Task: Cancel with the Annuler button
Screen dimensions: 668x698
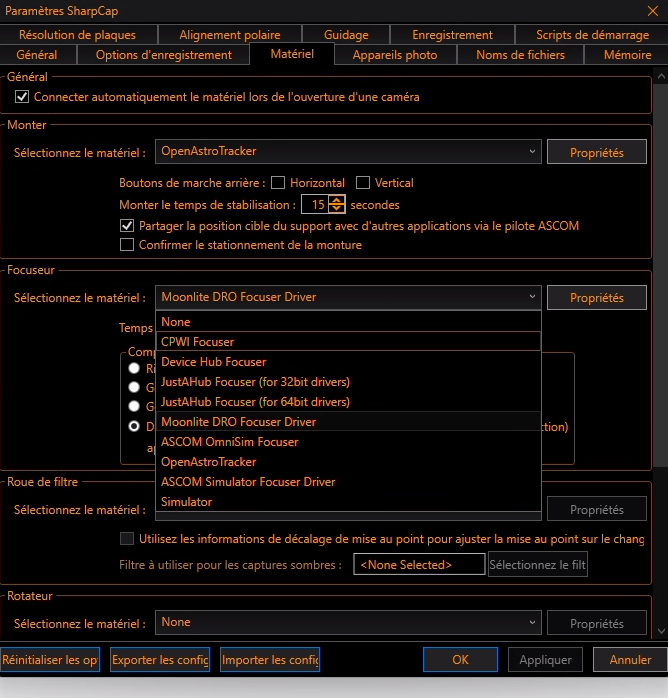Action: click(630, 659)
